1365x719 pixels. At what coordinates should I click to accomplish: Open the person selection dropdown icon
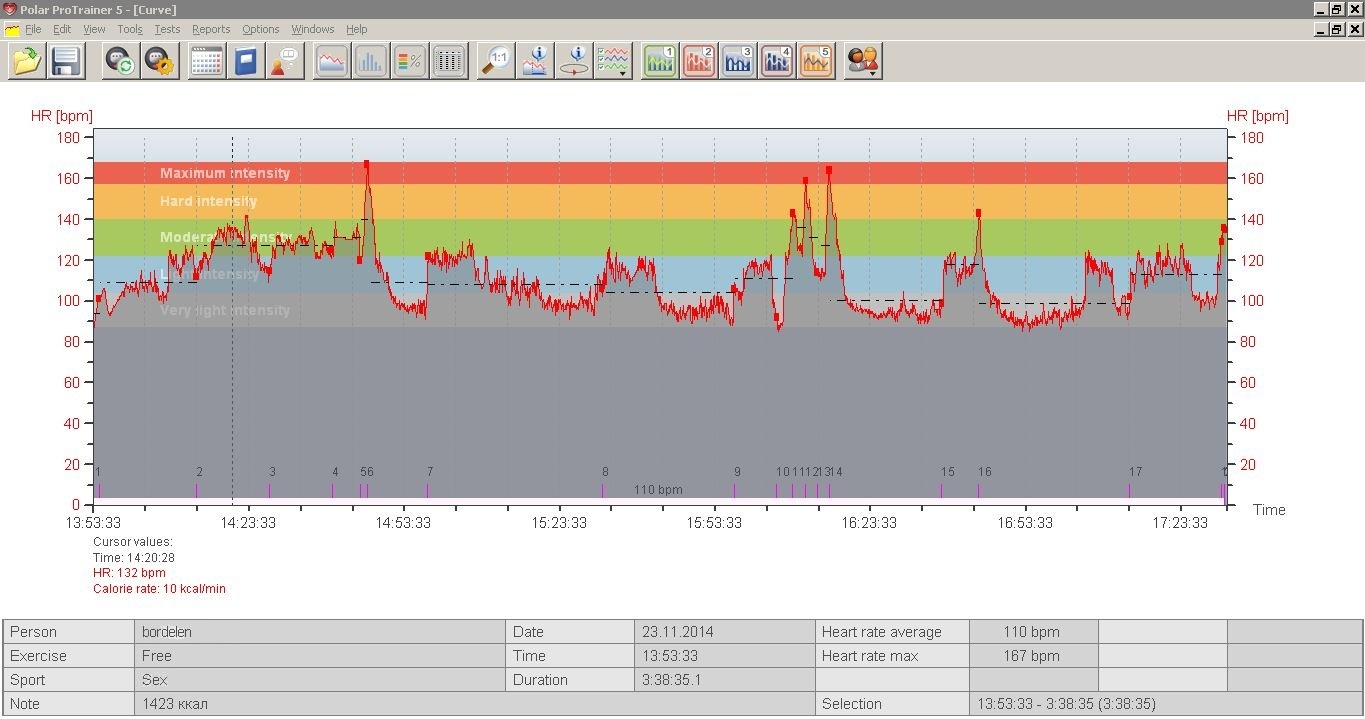pos(862,62)
